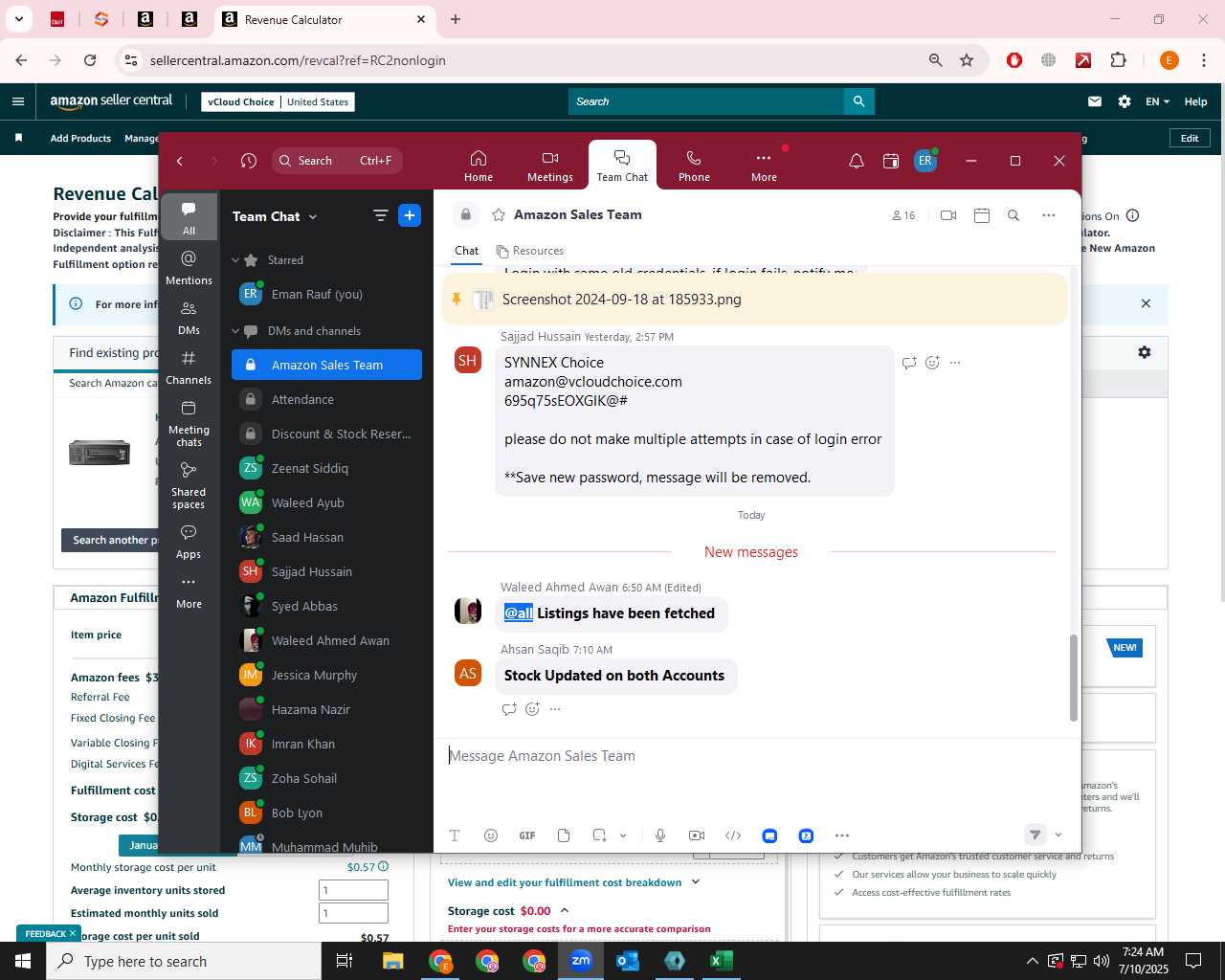1225x980 pixels.
Task: Attach a file in message composer
Action: (564, 835)
